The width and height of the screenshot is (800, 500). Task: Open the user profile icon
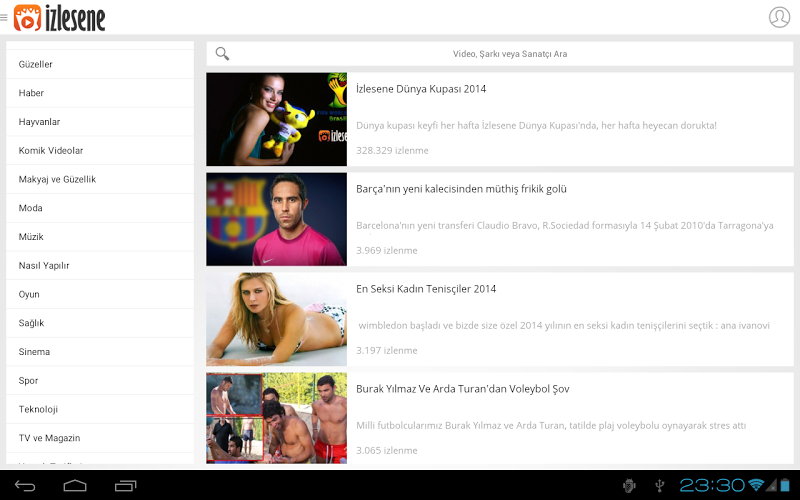[x=779, y=17]
